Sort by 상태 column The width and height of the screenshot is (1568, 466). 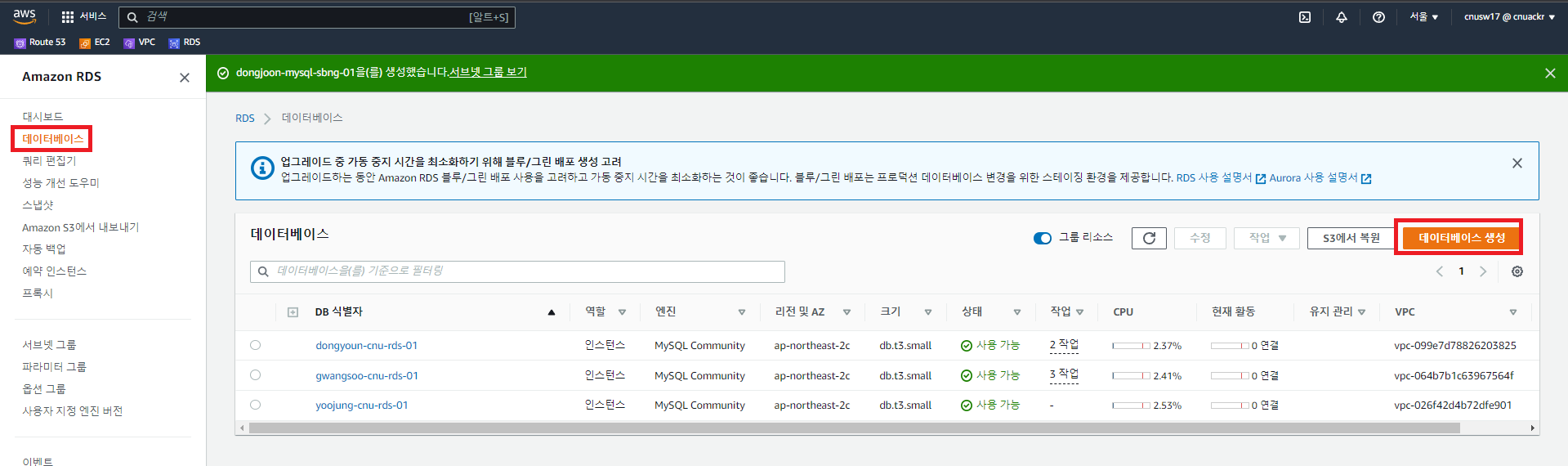(1017, 312)
